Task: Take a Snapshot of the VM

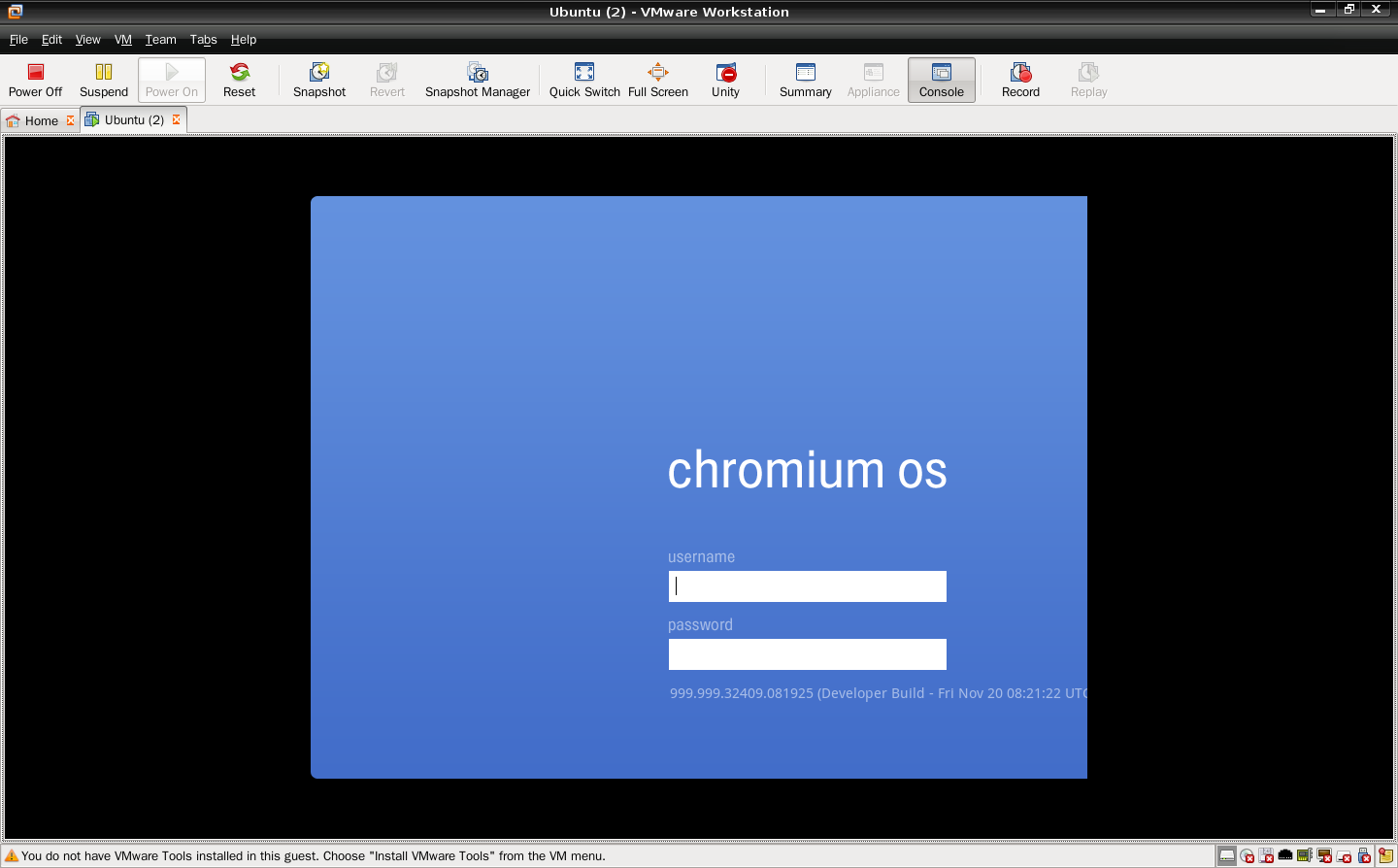Action: 318,79
